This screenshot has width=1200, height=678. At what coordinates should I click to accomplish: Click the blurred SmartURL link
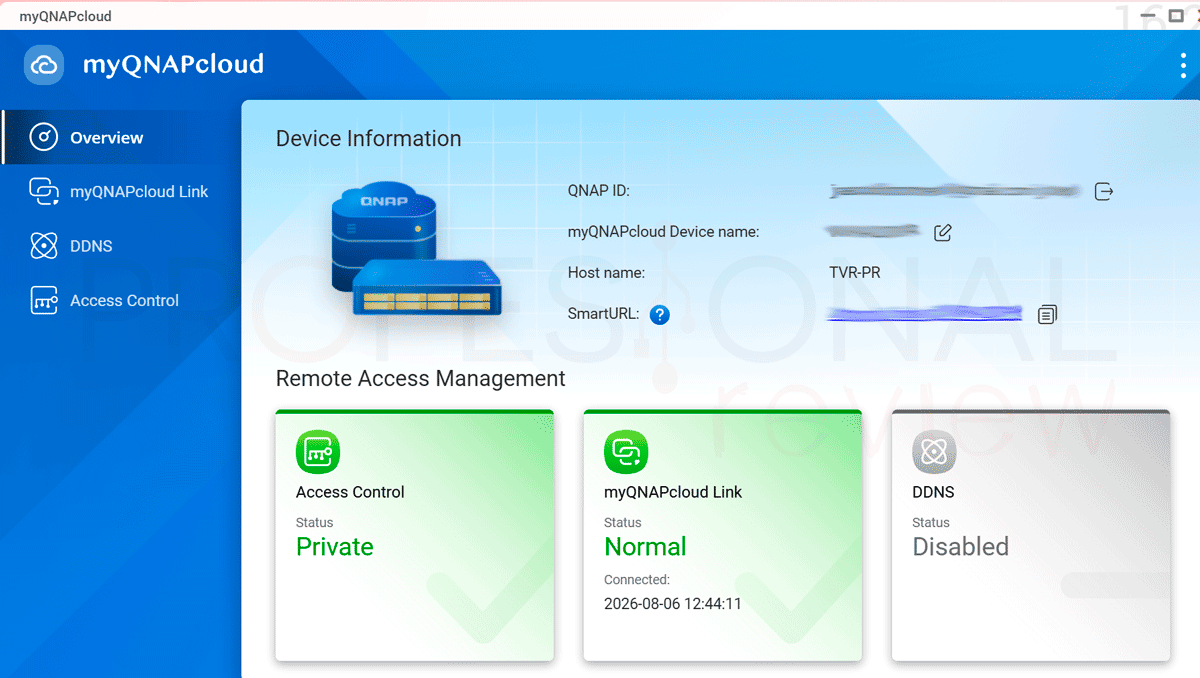(925, 314)
